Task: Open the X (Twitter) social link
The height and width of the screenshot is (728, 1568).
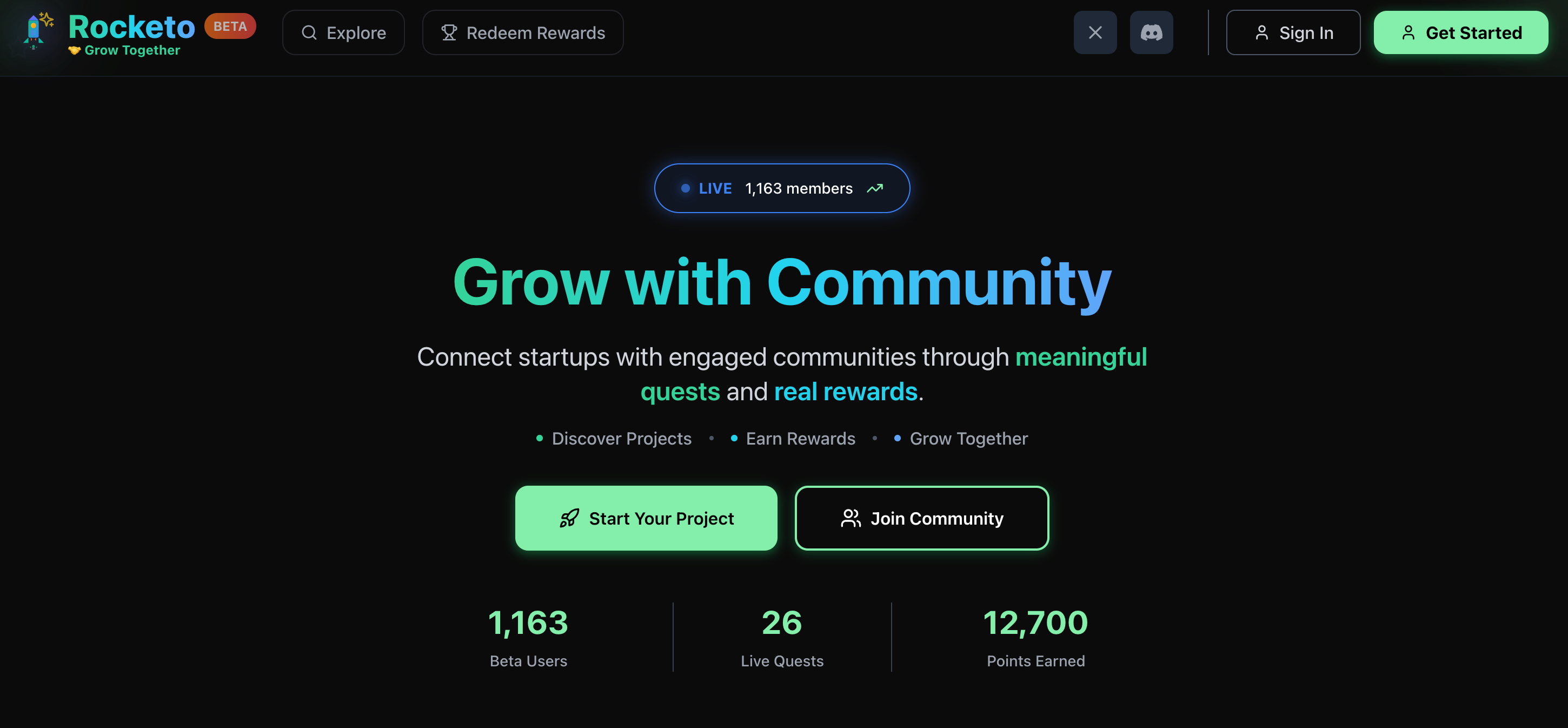Action: 1094,33
